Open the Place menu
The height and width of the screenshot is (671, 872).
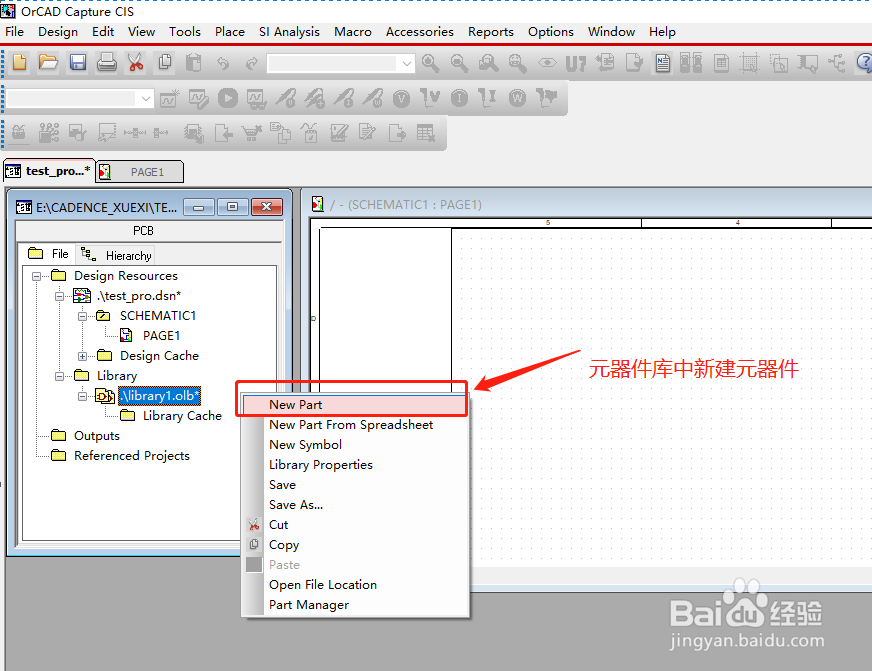click(230, 32)
